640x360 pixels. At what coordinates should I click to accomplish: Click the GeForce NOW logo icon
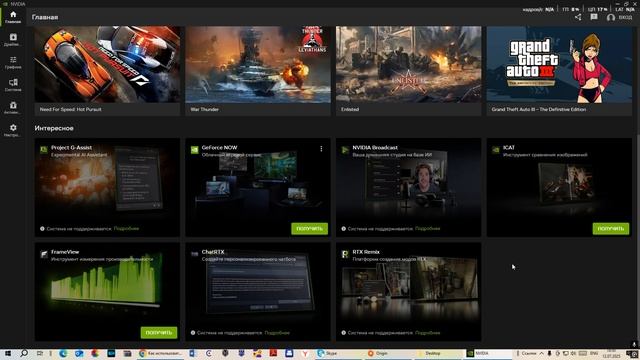[x=195, y=150]
